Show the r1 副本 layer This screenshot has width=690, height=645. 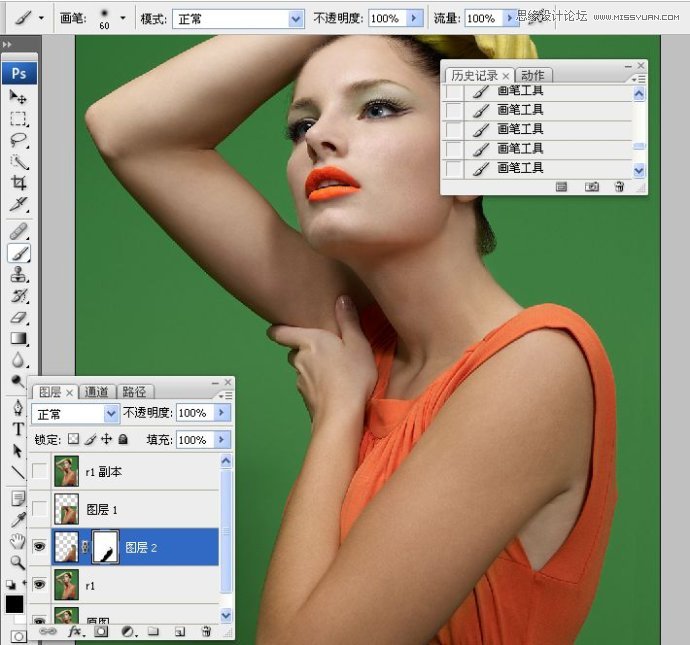point(40,471)
